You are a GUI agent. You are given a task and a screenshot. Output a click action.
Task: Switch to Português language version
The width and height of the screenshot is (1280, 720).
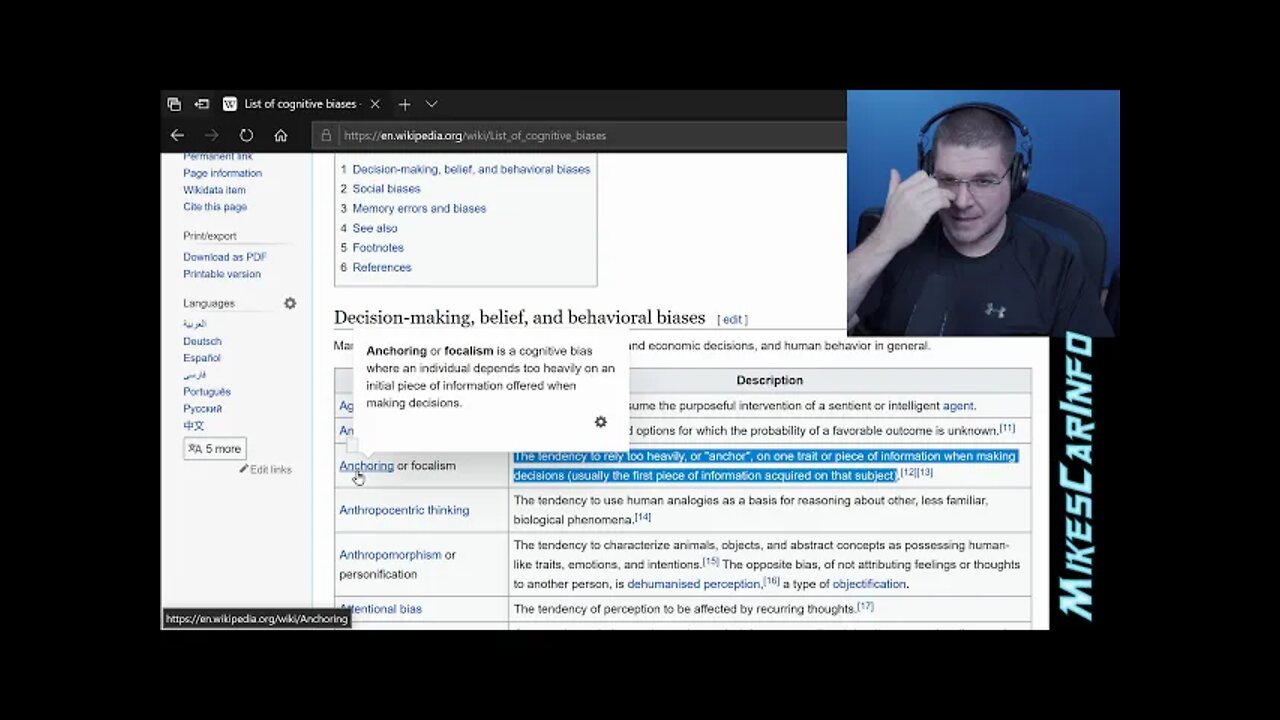click(x=207, y=392)
